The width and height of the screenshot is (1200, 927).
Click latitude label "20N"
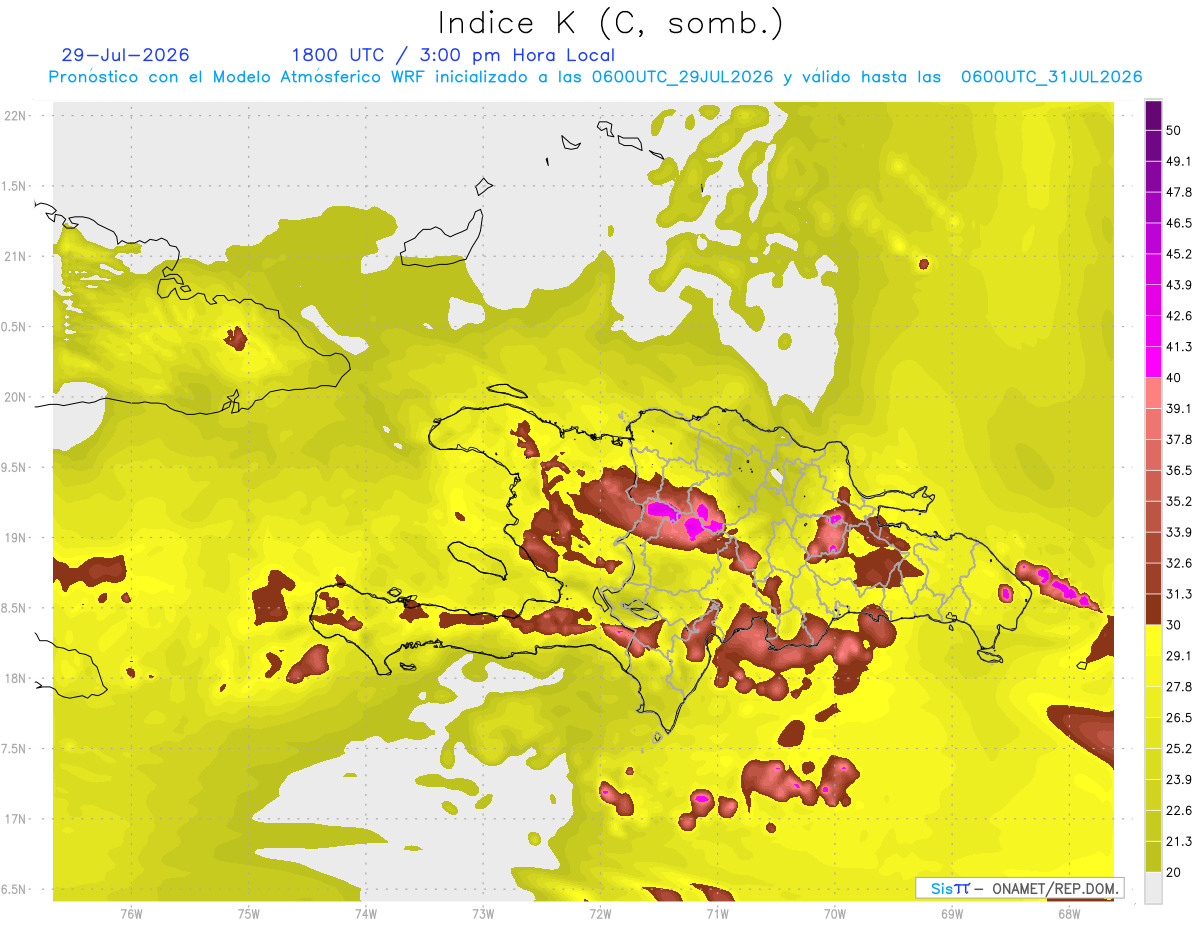[14, 397]
